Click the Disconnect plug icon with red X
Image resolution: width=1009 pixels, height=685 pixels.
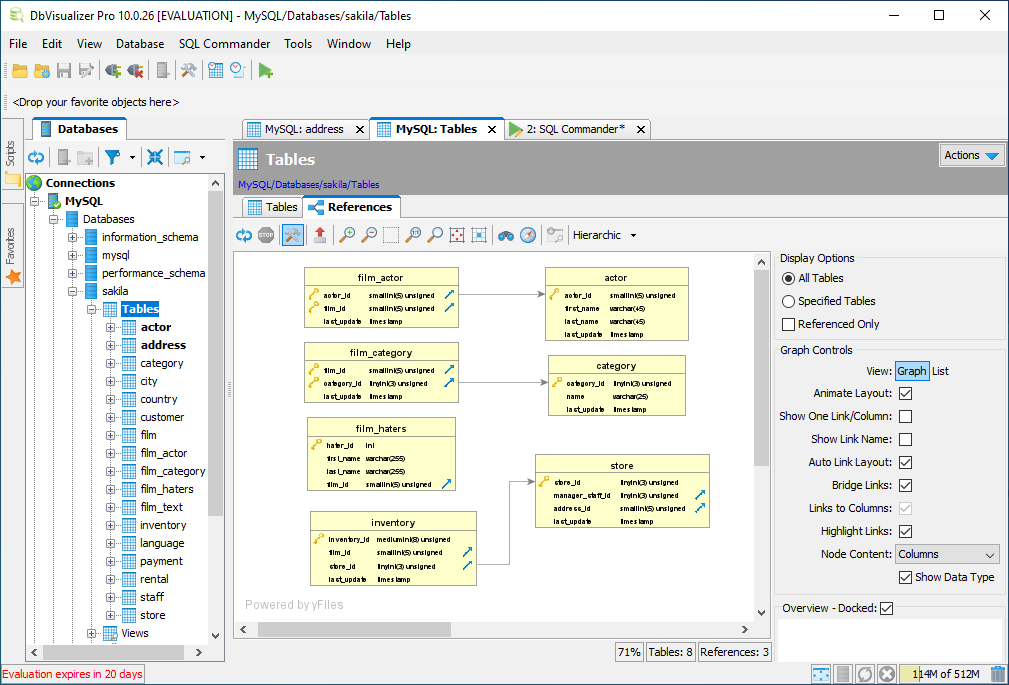135,71
